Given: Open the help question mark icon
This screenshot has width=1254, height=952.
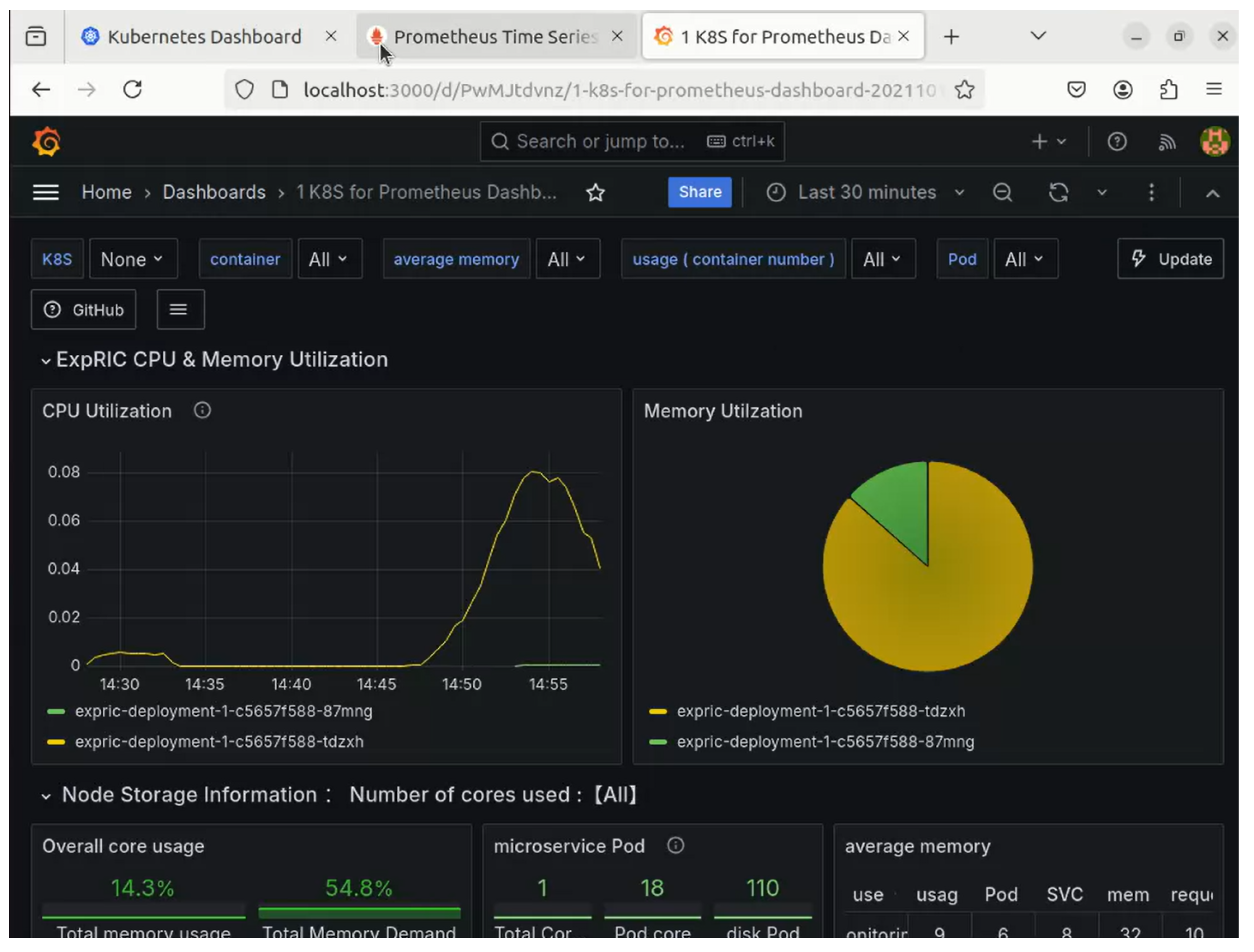Looking at the screenshot, I should point(1117,142).
